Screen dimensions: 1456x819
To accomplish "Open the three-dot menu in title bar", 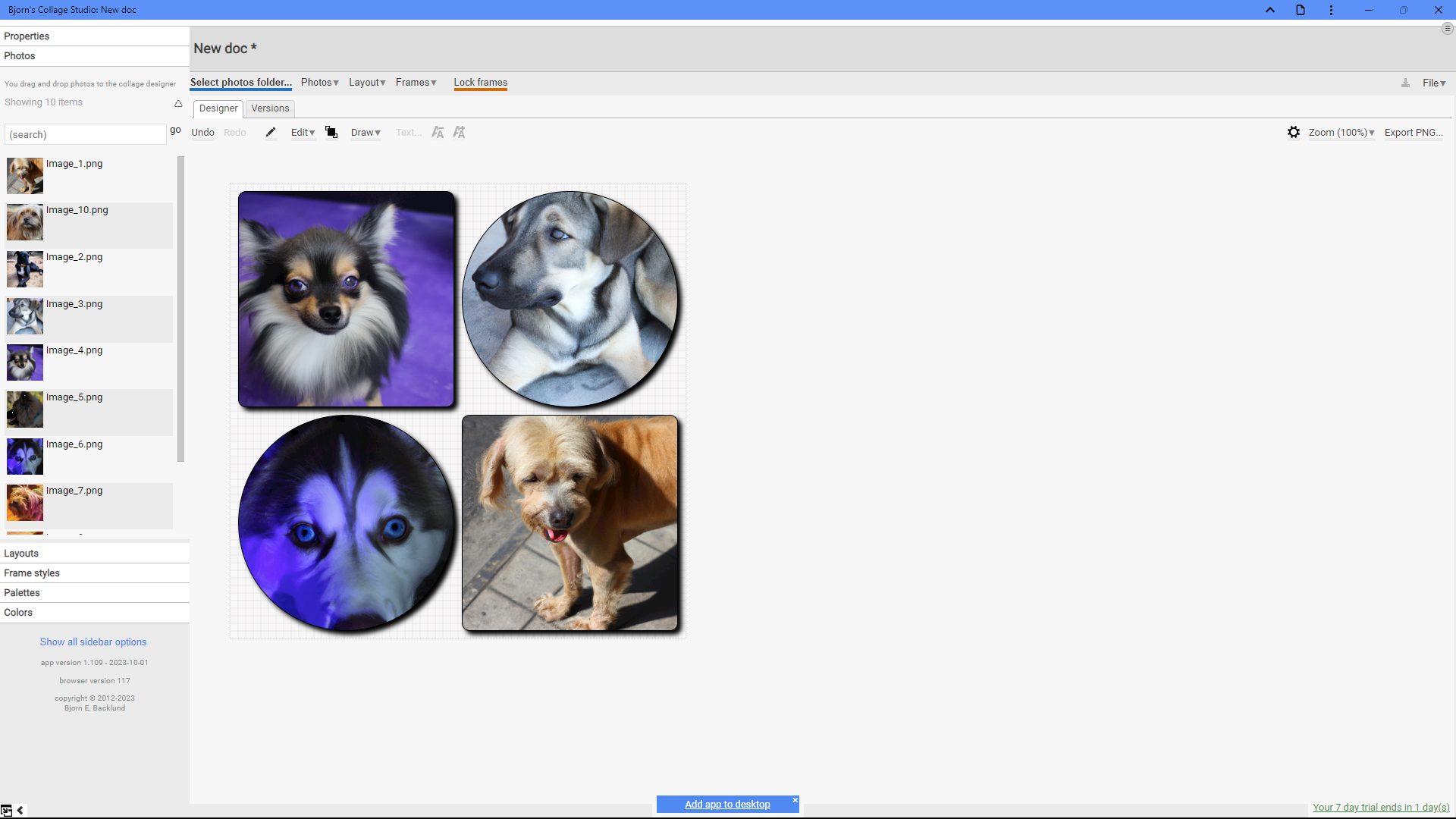I will [1331, 10].
